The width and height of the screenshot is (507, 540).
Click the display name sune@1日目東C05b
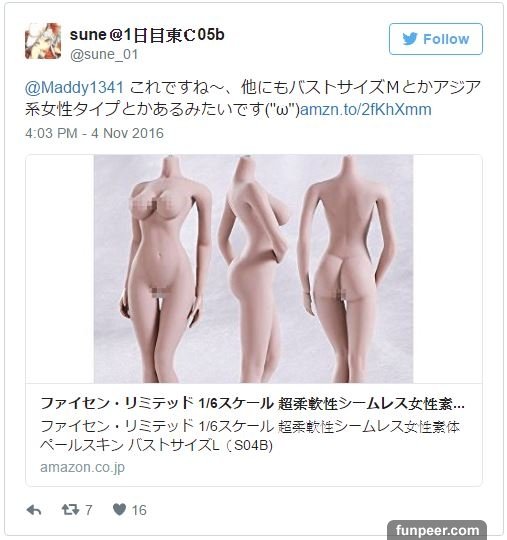coord(147,35)
